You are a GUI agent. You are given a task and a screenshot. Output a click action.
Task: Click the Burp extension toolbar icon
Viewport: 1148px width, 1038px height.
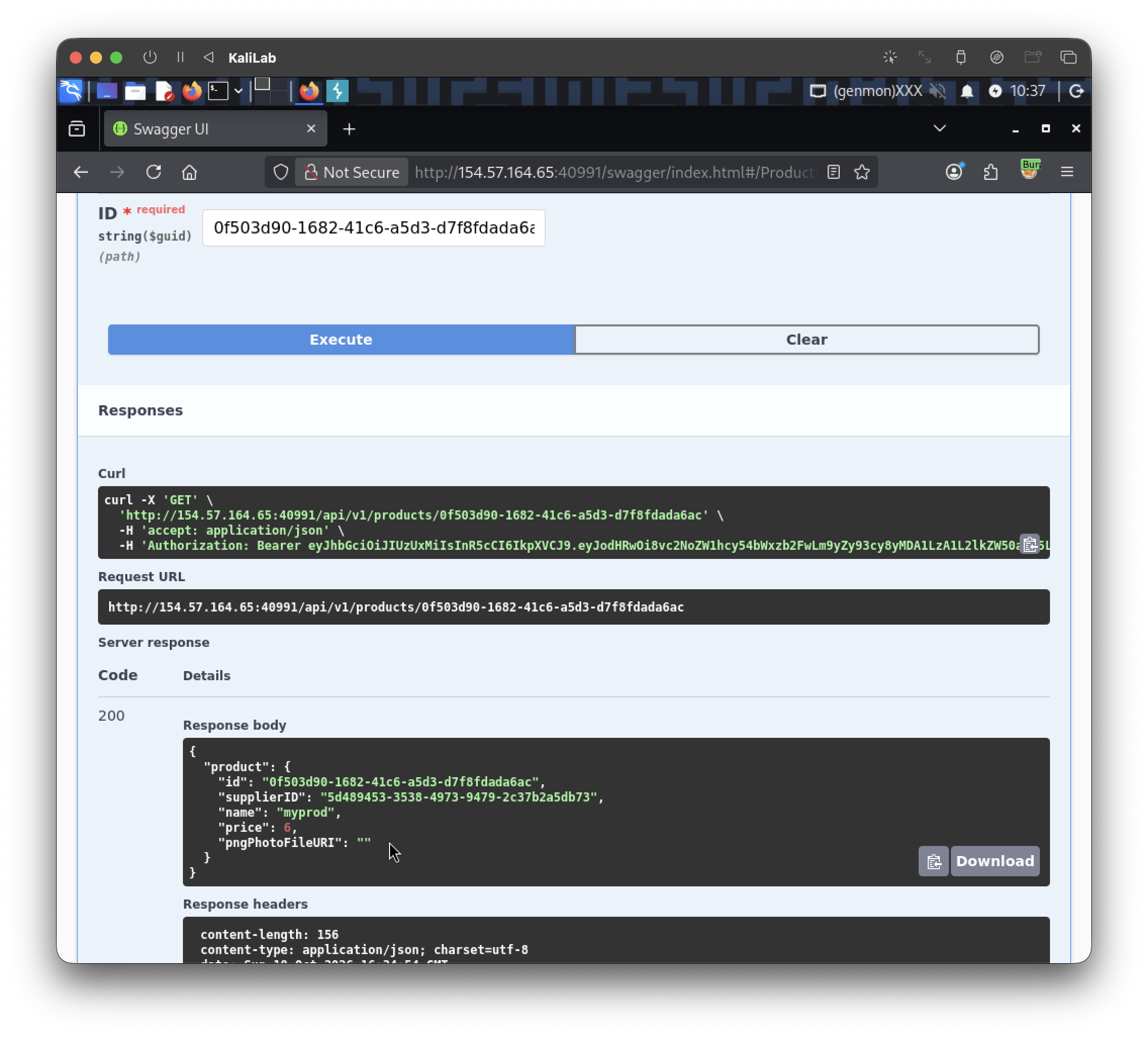point(1030,170)
